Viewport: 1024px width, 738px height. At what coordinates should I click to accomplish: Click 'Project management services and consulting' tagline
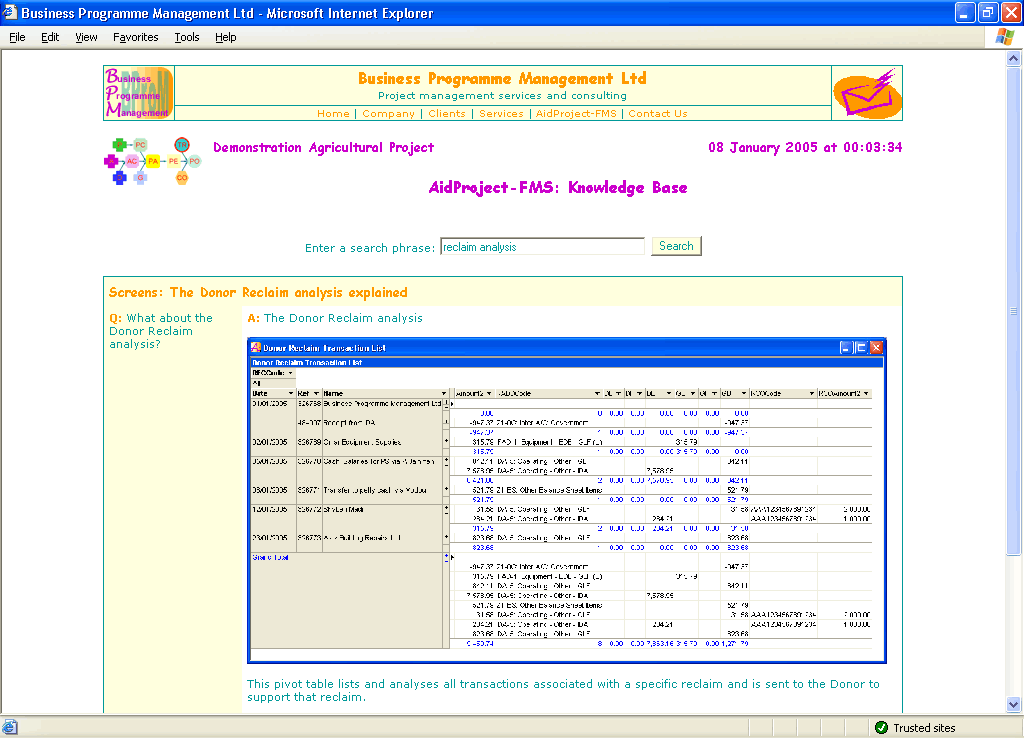click(502, 96)
